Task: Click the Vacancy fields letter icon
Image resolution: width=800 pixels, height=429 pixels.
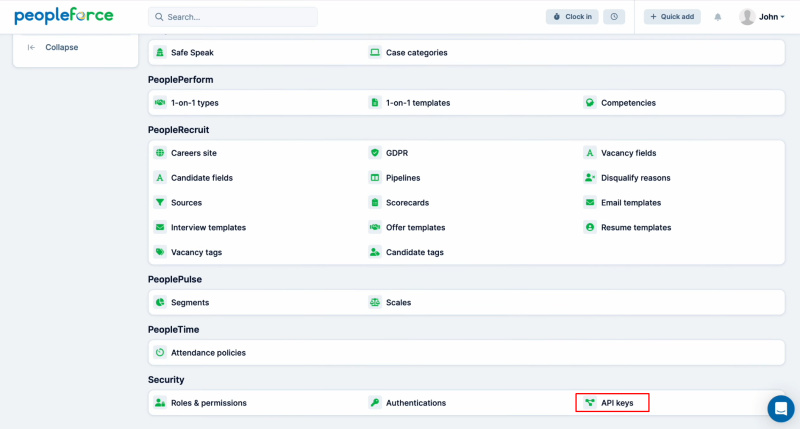Action: [x=590, y=153]
